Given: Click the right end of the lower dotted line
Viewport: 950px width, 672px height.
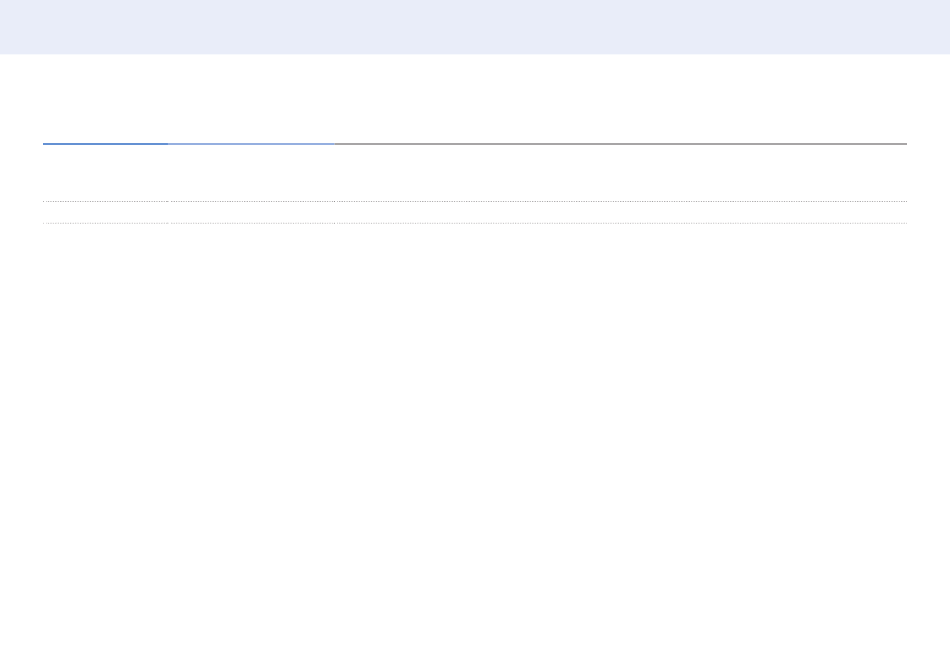Looking at the screenshot, I should (903, 223).
